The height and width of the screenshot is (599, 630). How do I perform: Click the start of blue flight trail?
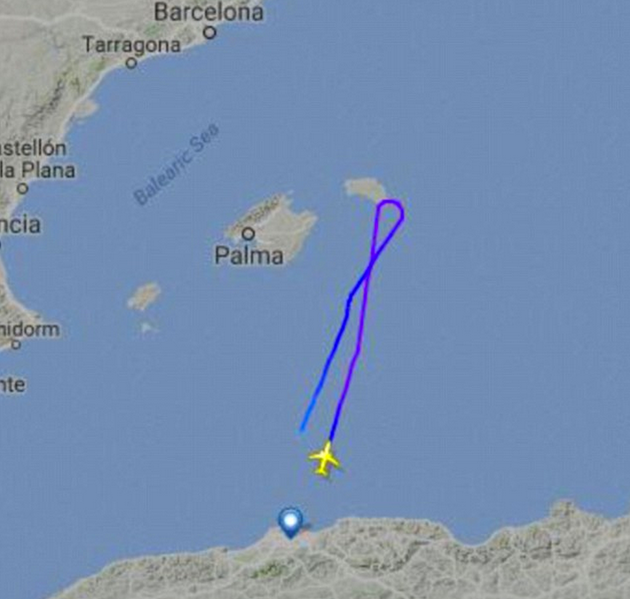tap(302, 431)
